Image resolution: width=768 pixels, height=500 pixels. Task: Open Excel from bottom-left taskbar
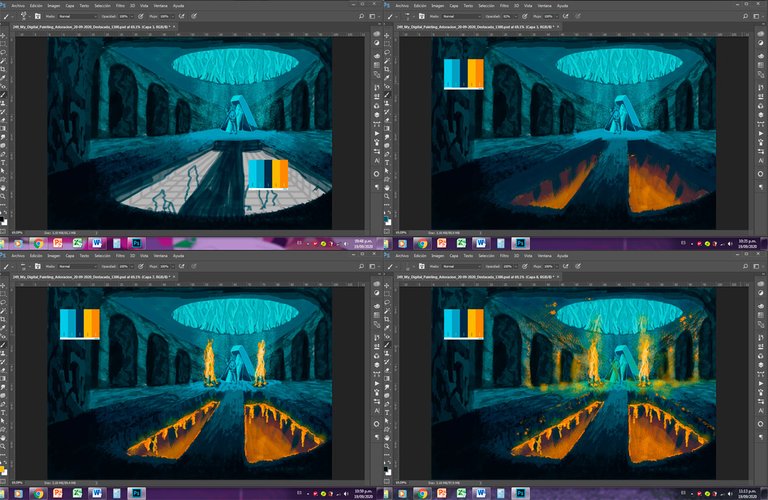77,493
